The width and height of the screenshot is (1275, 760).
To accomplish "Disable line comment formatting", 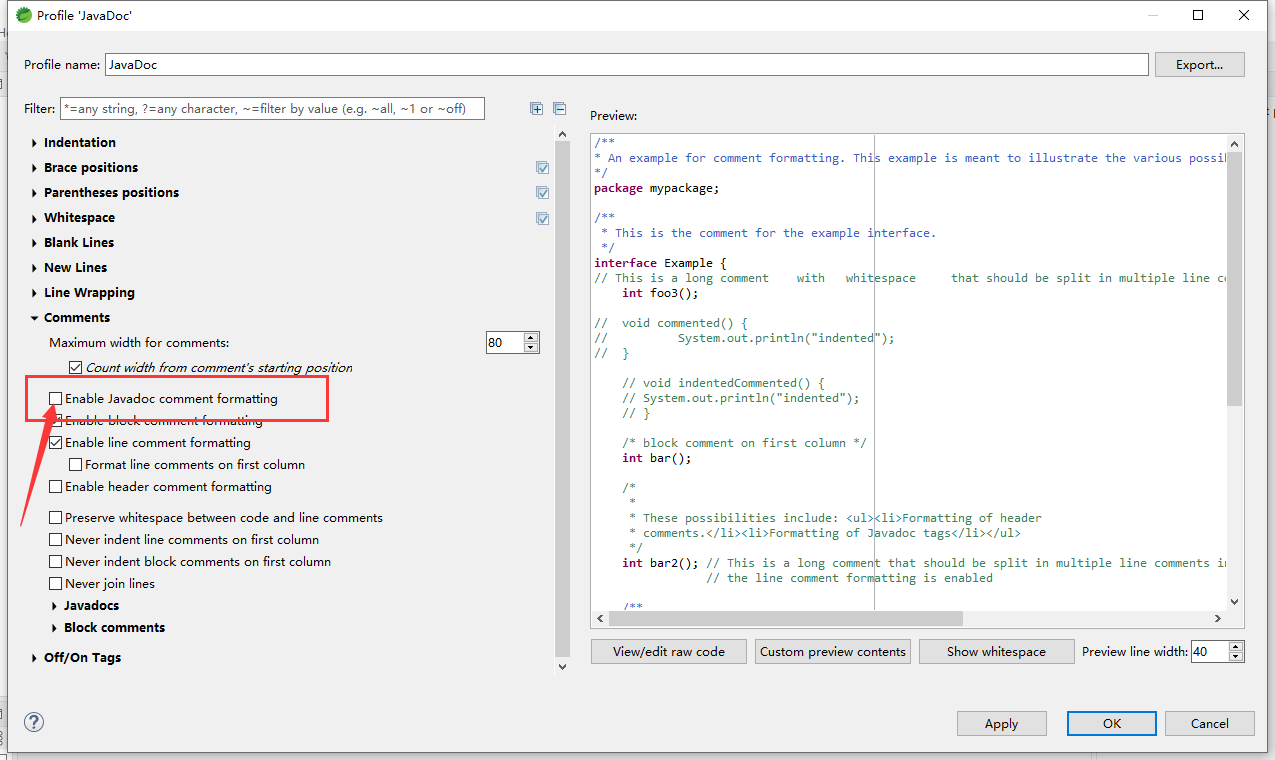I will coord(55,442).
